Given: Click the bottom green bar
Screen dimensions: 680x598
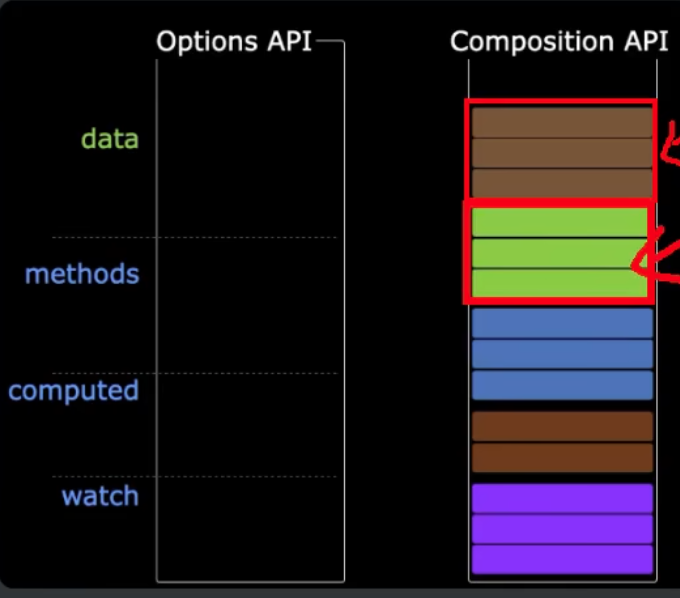Looking at the screenshot, I should tap(559, 284).
